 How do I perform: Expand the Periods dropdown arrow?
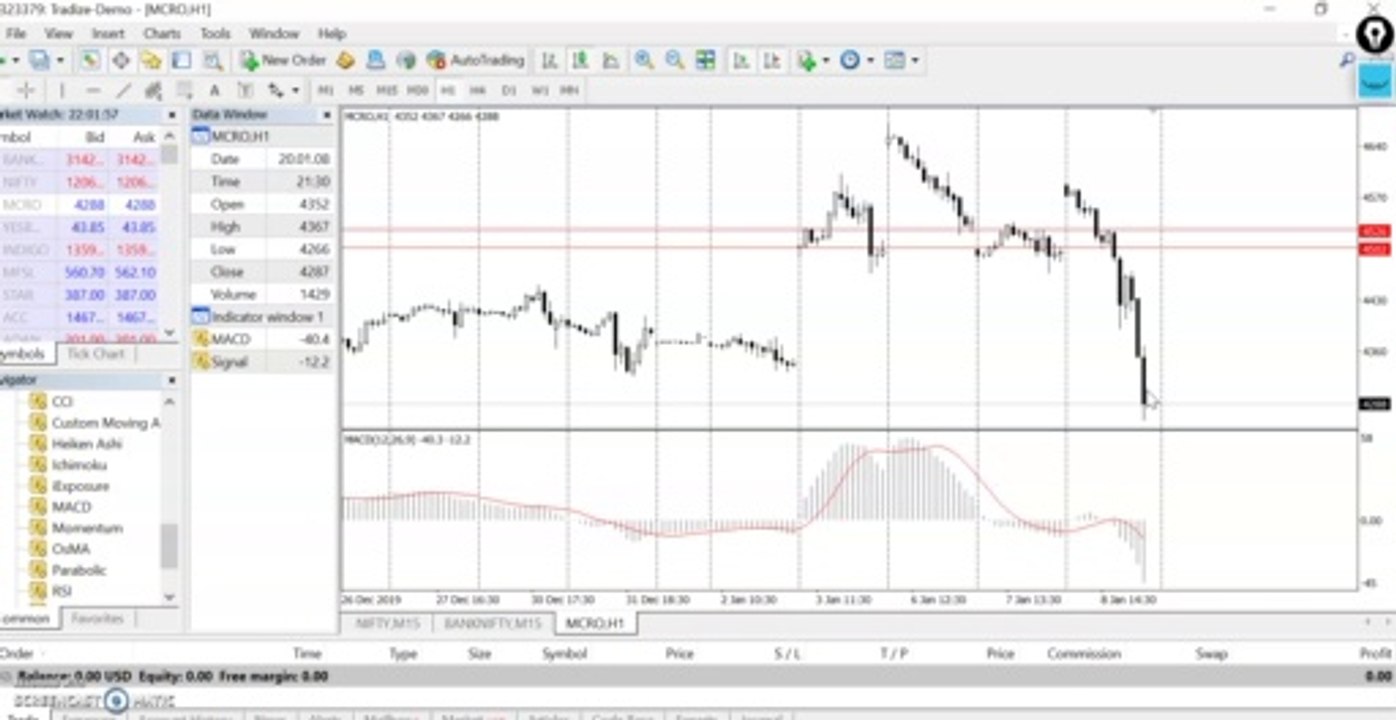(x=870, y=60)
